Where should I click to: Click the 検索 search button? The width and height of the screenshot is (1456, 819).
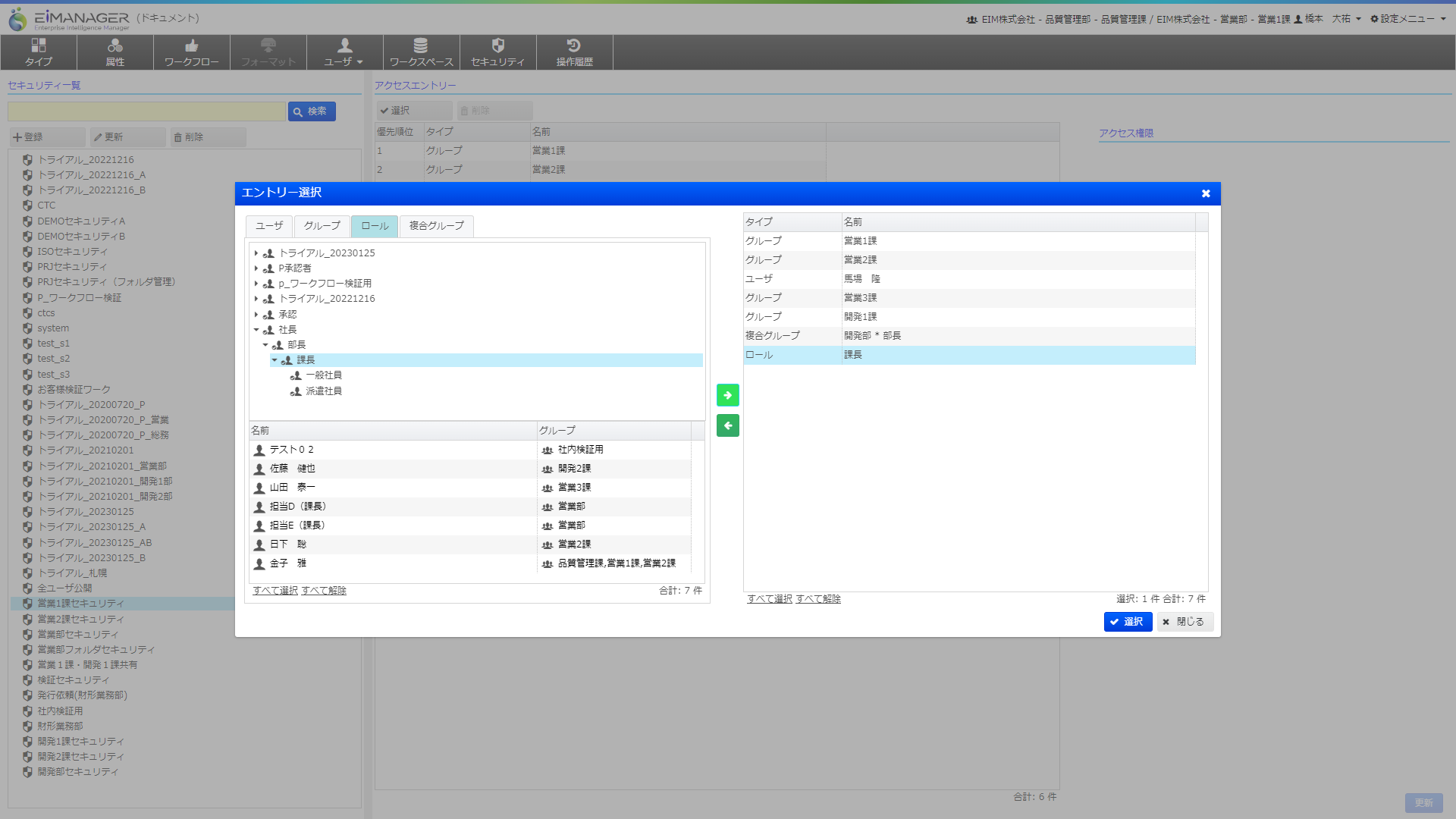point(312,111)
